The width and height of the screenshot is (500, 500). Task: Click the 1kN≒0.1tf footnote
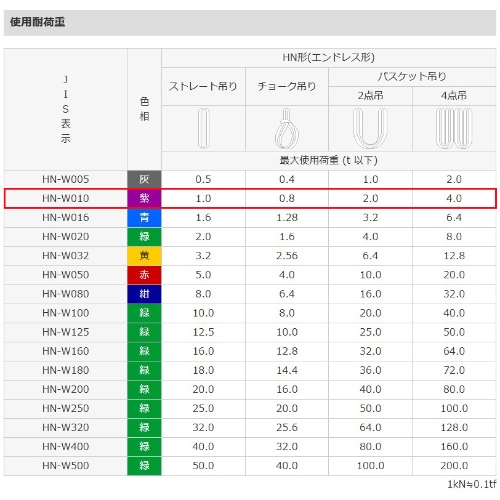[x=471, y=484]
